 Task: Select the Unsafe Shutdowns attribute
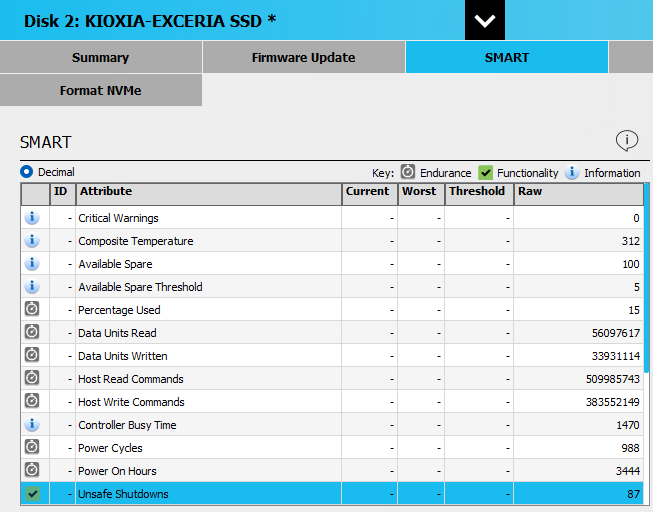(123, 494)
